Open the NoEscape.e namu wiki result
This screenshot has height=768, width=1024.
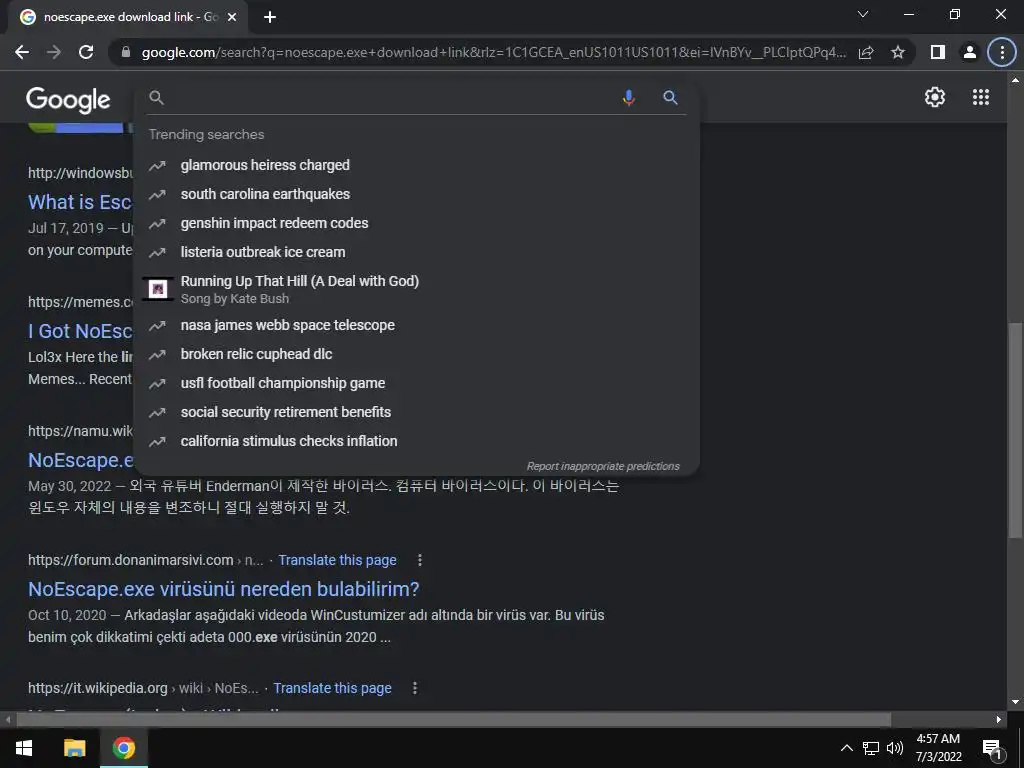[x=80, y=460]
